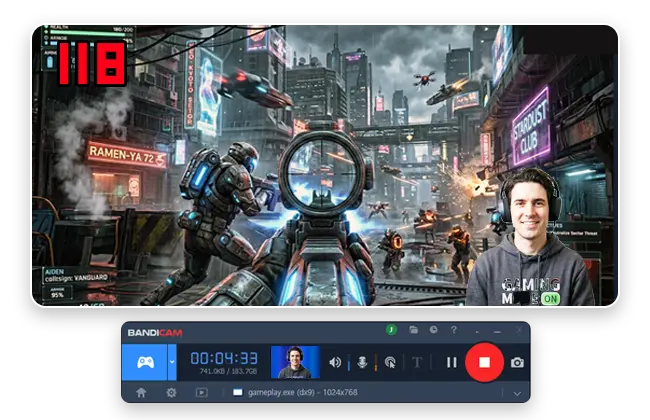
Task: Open the recording mode dropdown arrow
Action: tap(172, 362)
